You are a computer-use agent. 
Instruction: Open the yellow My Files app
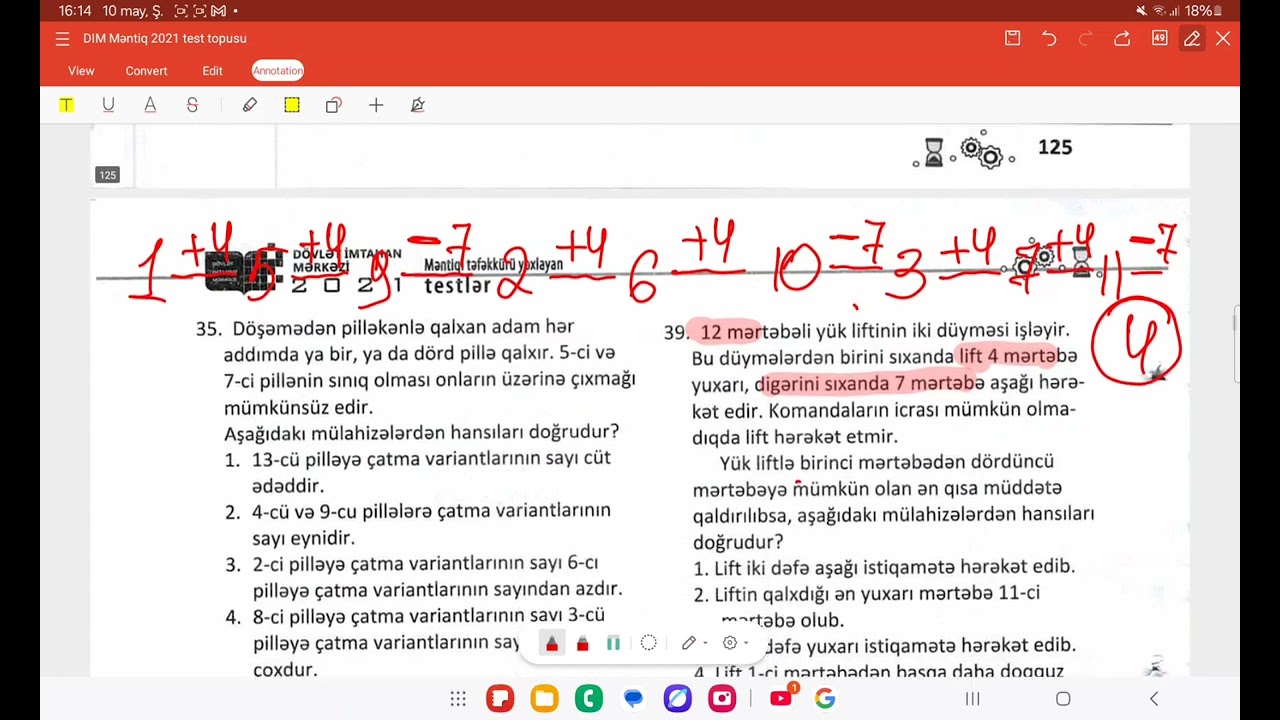tap(544, 699)
